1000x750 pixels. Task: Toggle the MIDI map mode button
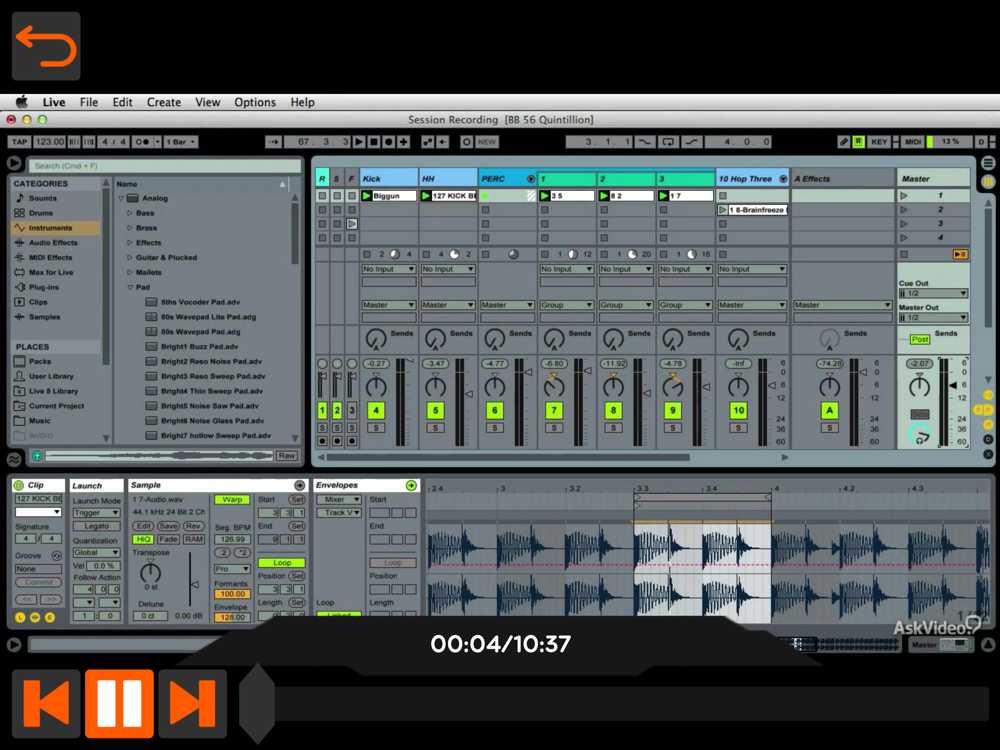(x=913, y=142)
